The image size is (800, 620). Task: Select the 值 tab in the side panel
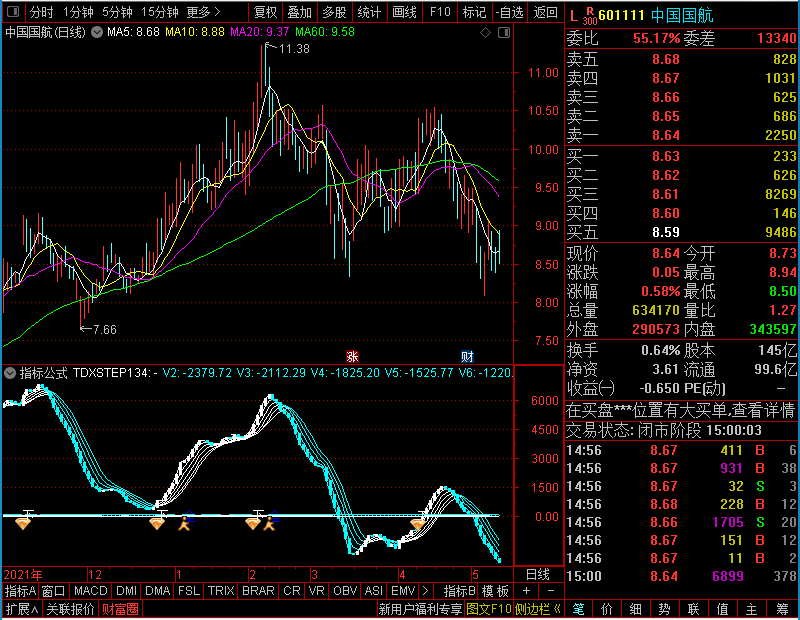pyautogui.click(x=722, y=609)
